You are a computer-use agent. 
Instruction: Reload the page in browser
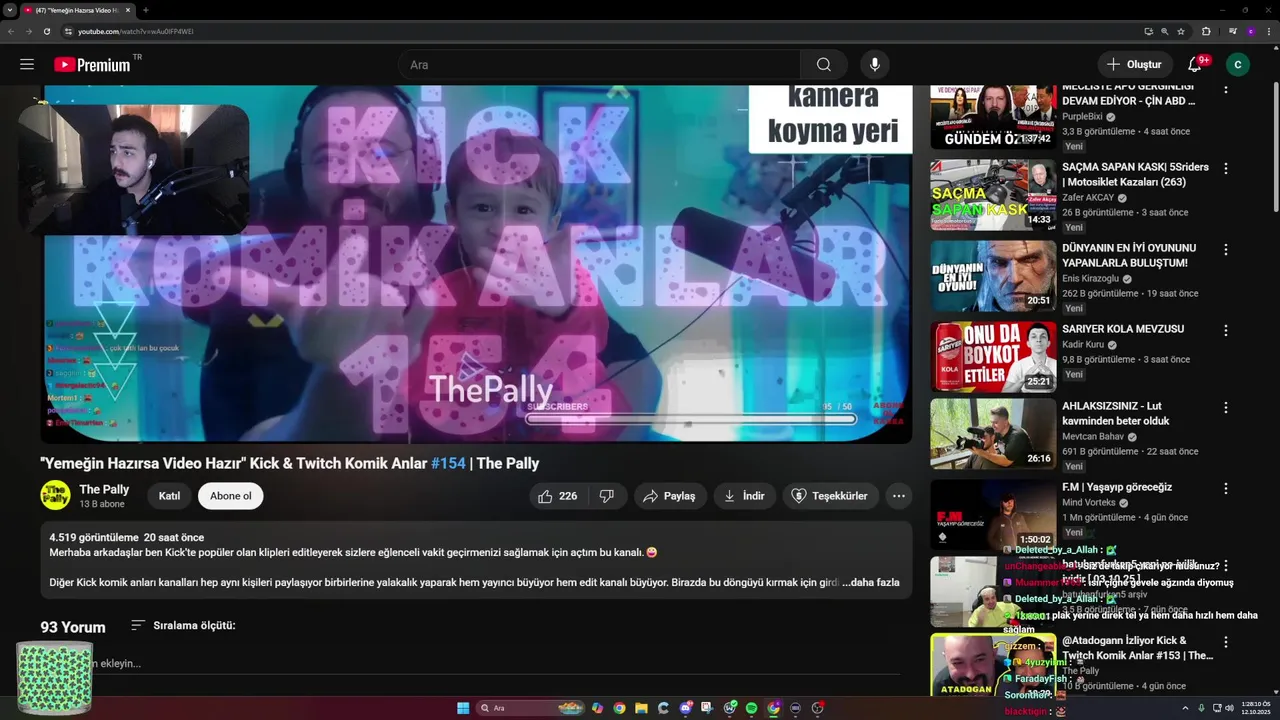[46, 31]
